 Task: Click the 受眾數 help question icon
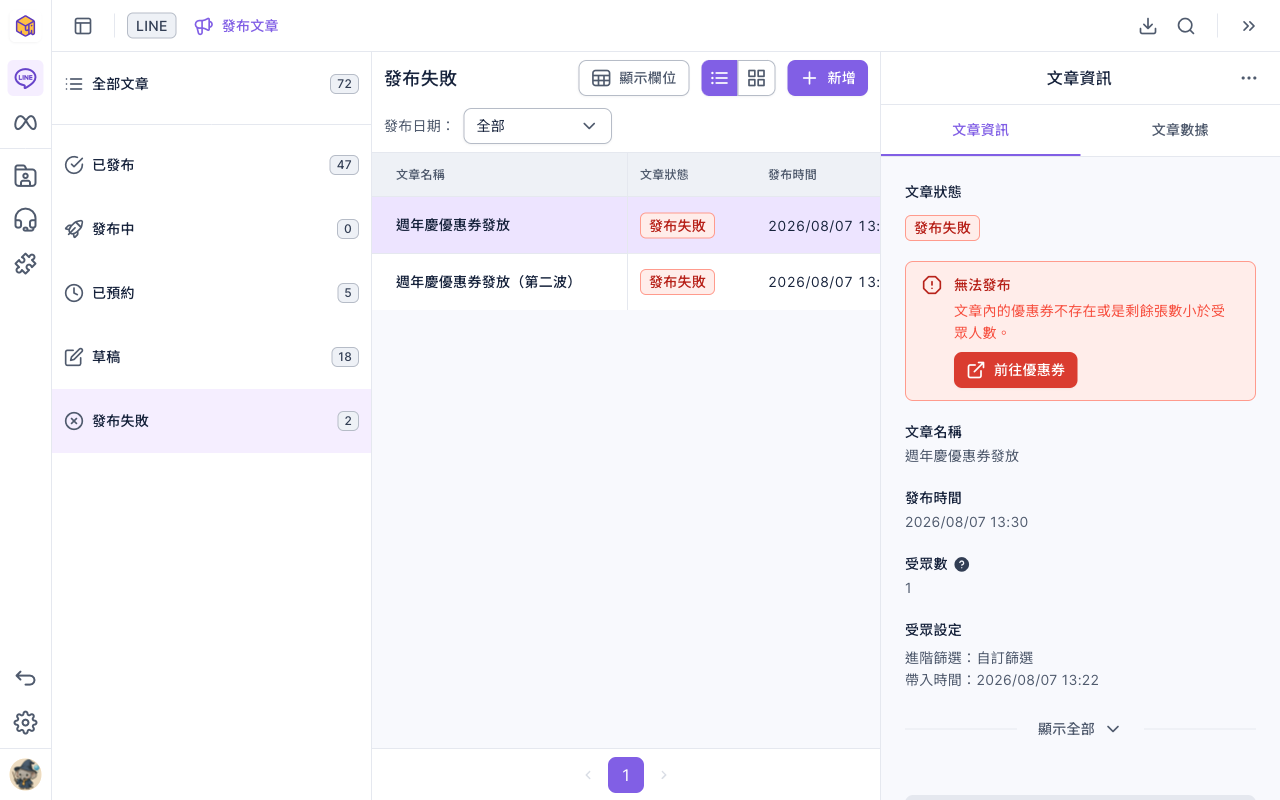[962, 564]
